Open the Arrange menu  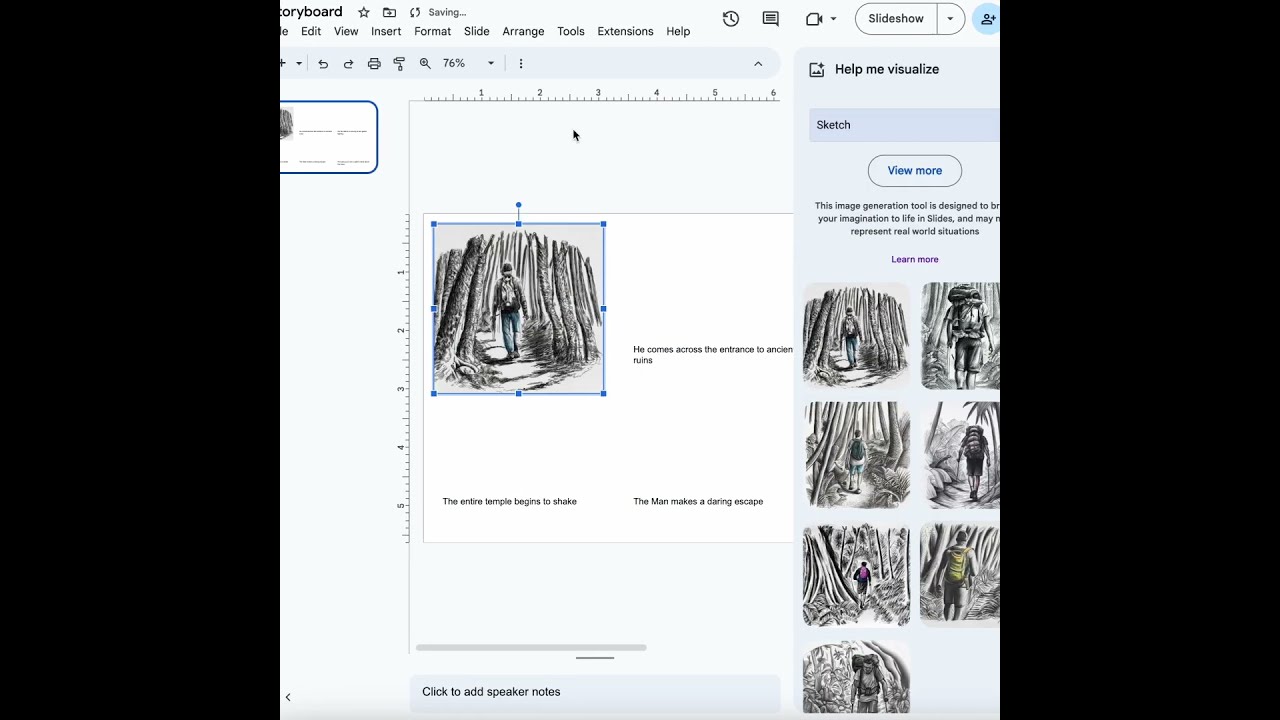pyautogui.click(x=523, y=31)
